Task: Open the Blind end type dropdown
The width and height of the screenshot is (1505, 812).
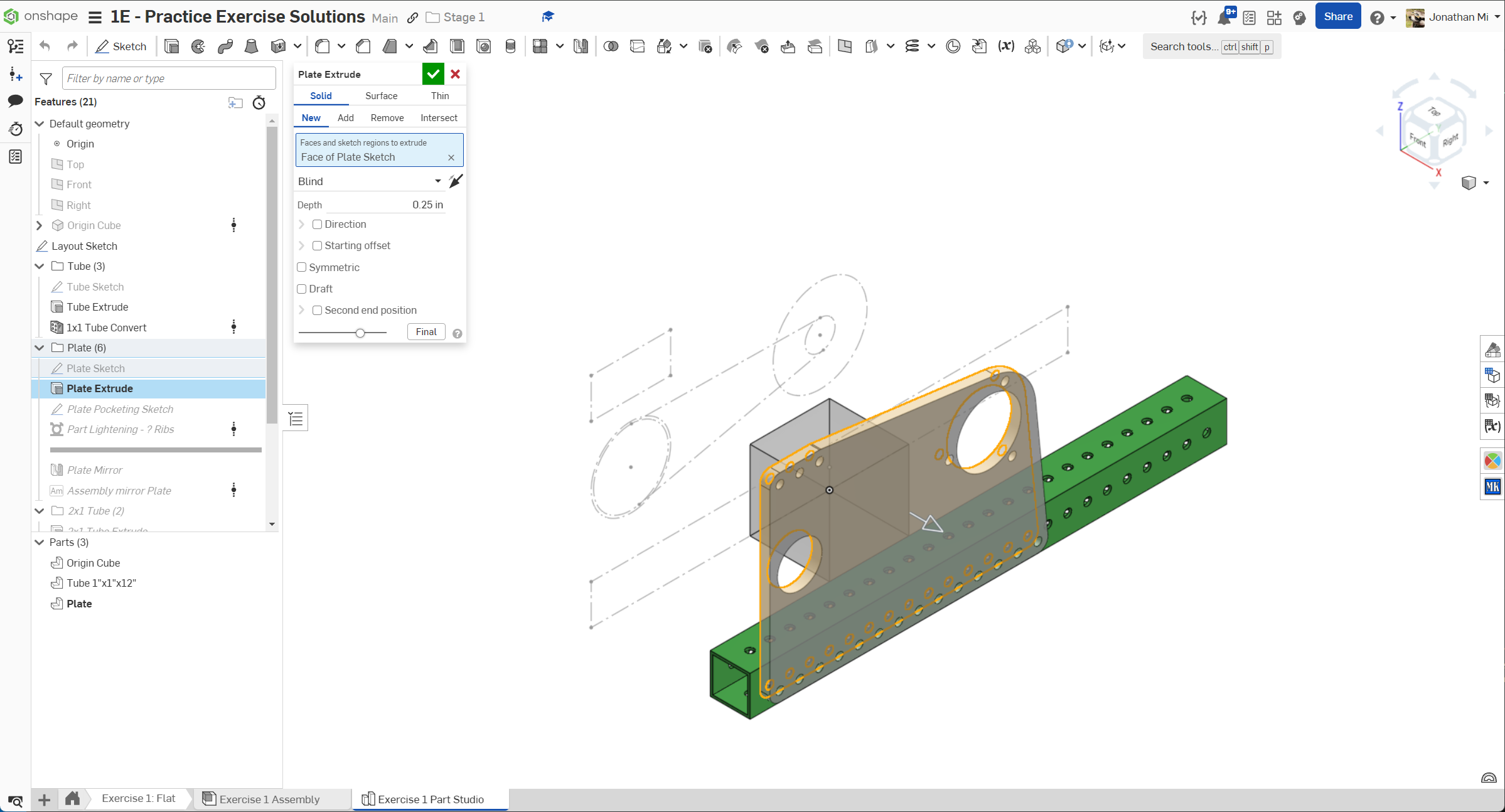Action: tap(370, 181)
